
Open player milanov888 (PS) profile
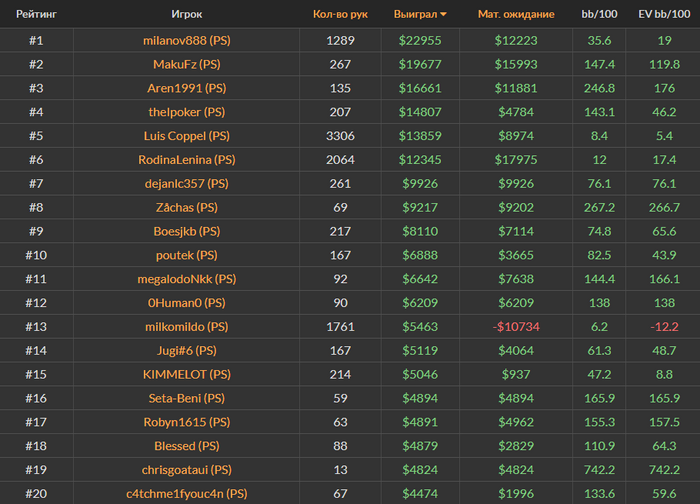click(187, 40)
